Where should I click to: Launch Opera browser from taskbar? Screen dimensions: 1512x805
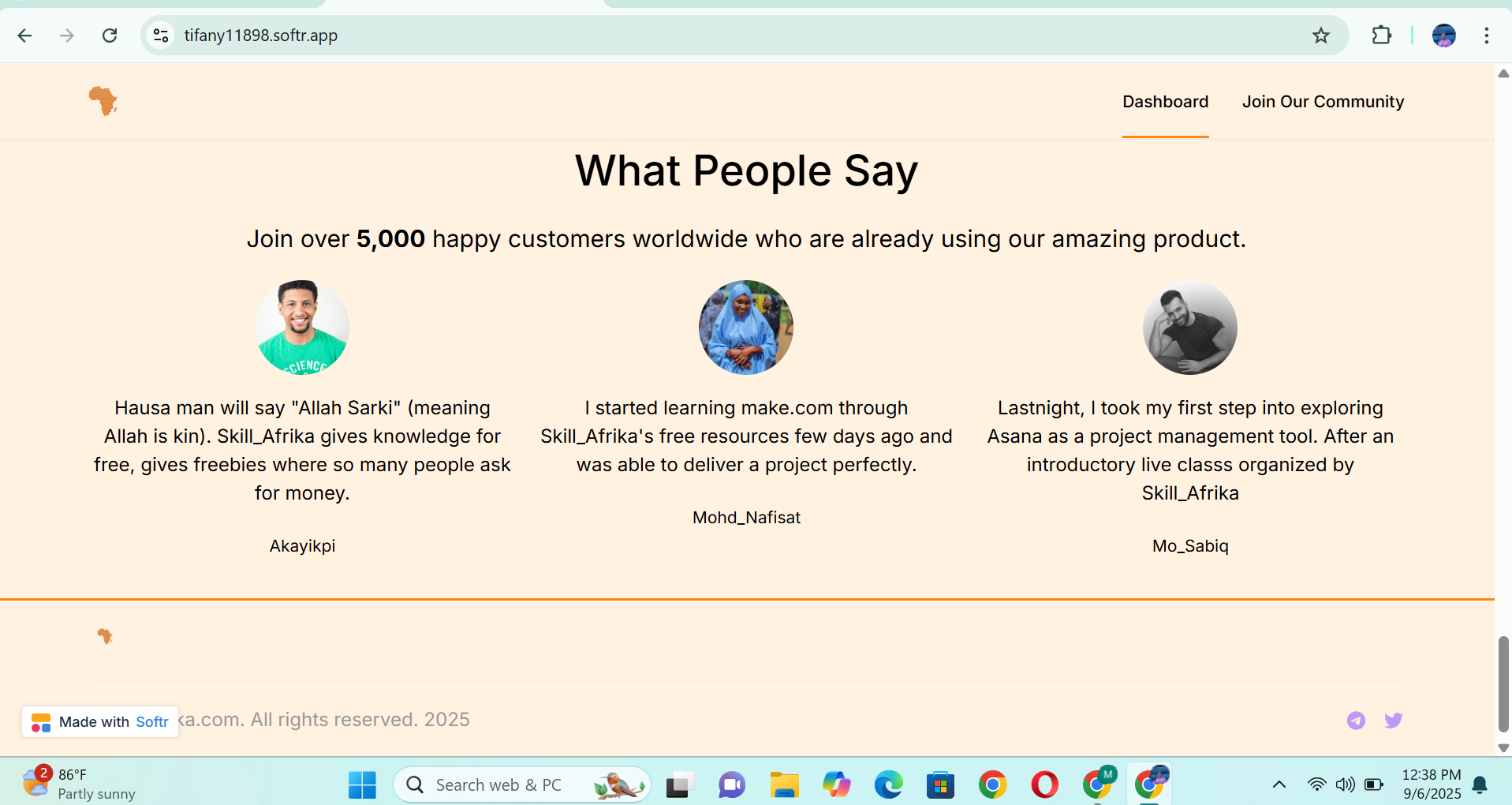click(x=1044, y=784)
